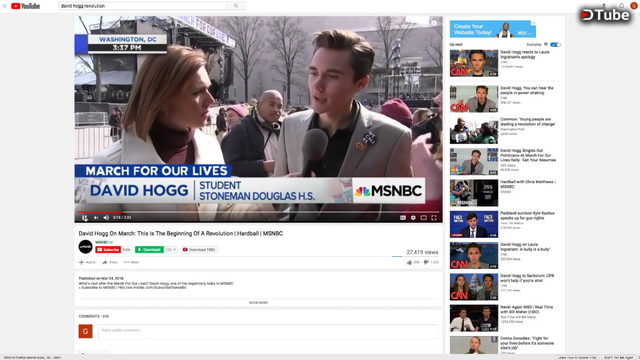Screen dimensions: 640x360
Task: Open the More actions menu
Action: coord(131,262)
